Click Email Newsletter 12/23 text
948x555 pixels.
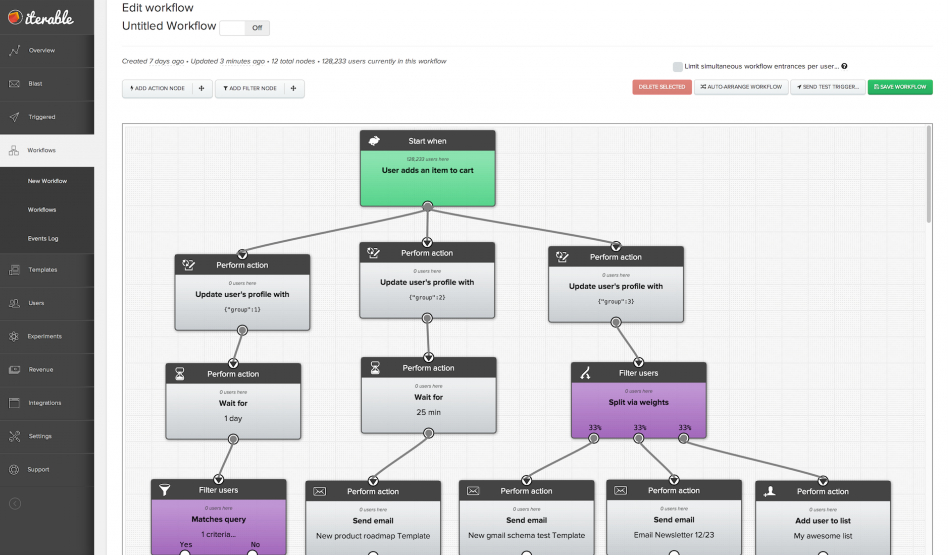pyautogui.click(x=674, y=535)
